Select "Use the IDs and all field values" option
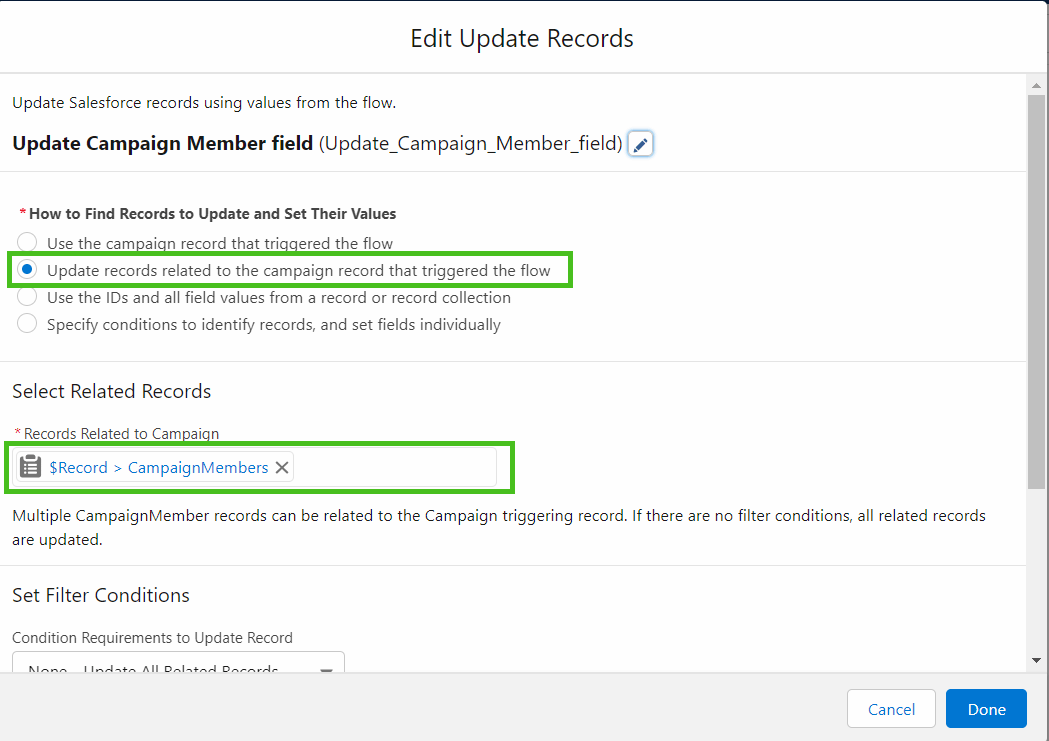The width and height of the screenshot is (1049, 741). [26, 297]
